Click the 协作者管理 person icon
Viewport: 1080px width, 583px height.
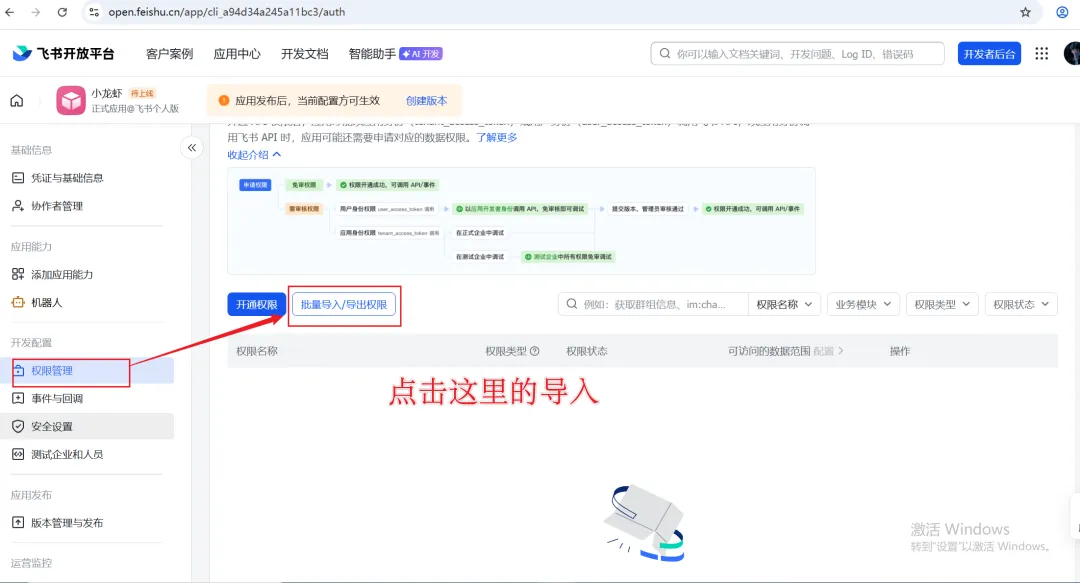(x=18, y=205)
